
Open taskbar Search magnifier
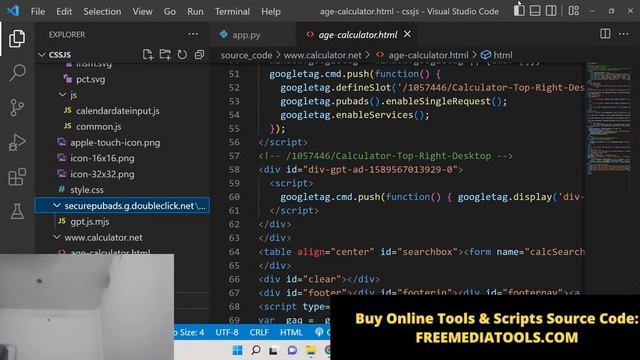tap(256, 350)
